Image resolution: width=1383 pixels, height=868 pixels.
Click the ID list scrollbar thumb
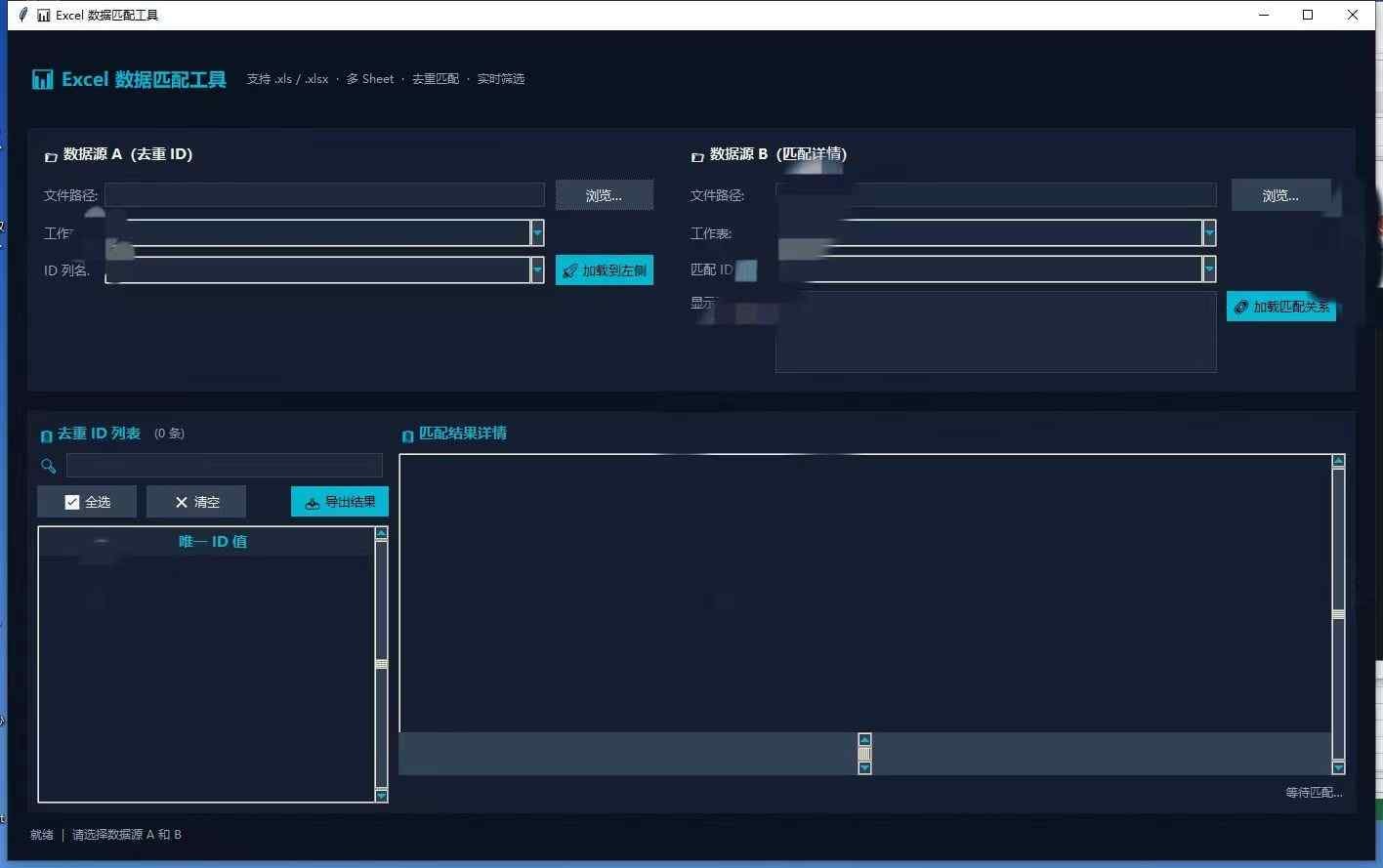381,664
